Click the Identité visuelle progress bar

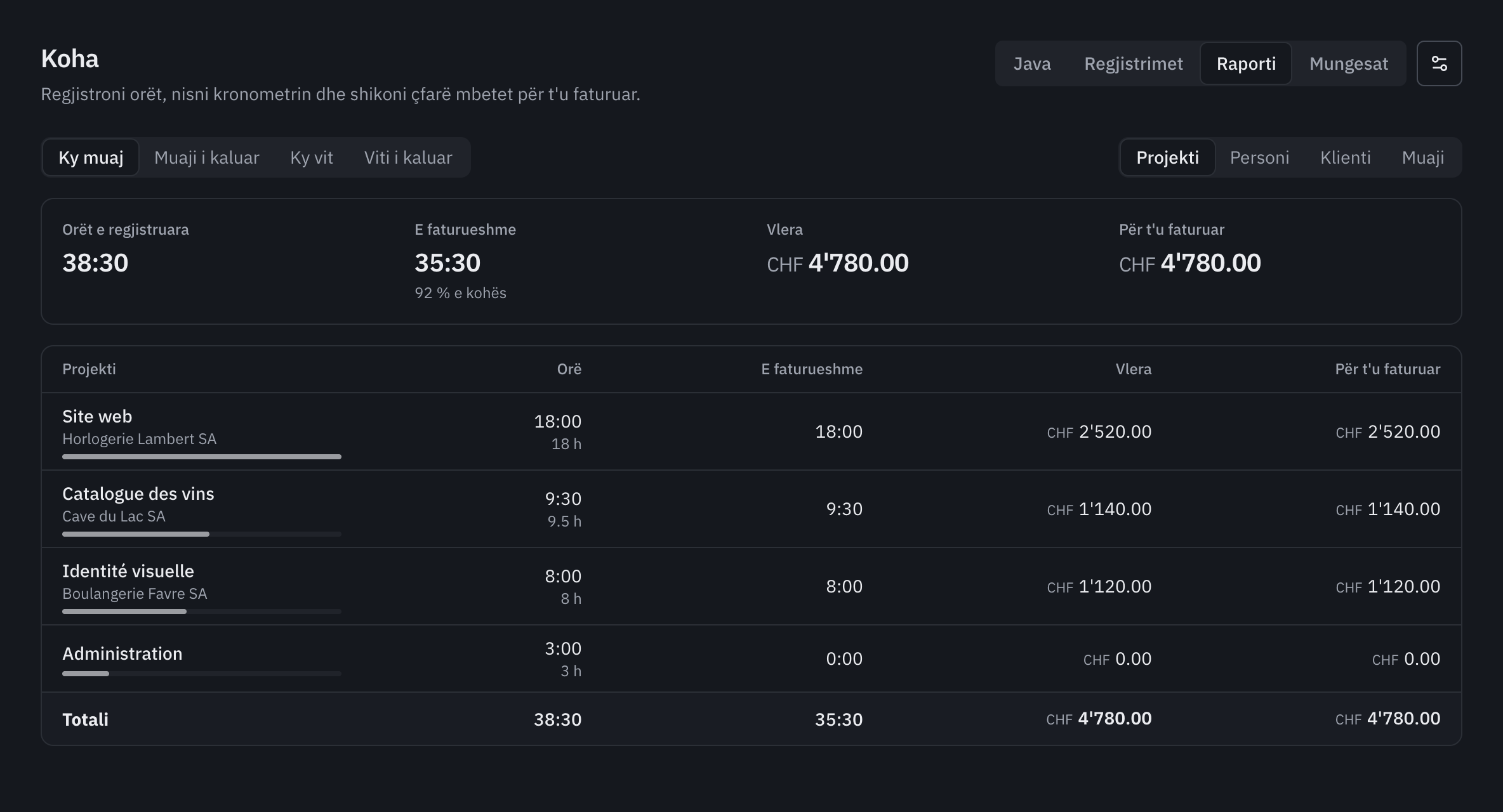202,612
